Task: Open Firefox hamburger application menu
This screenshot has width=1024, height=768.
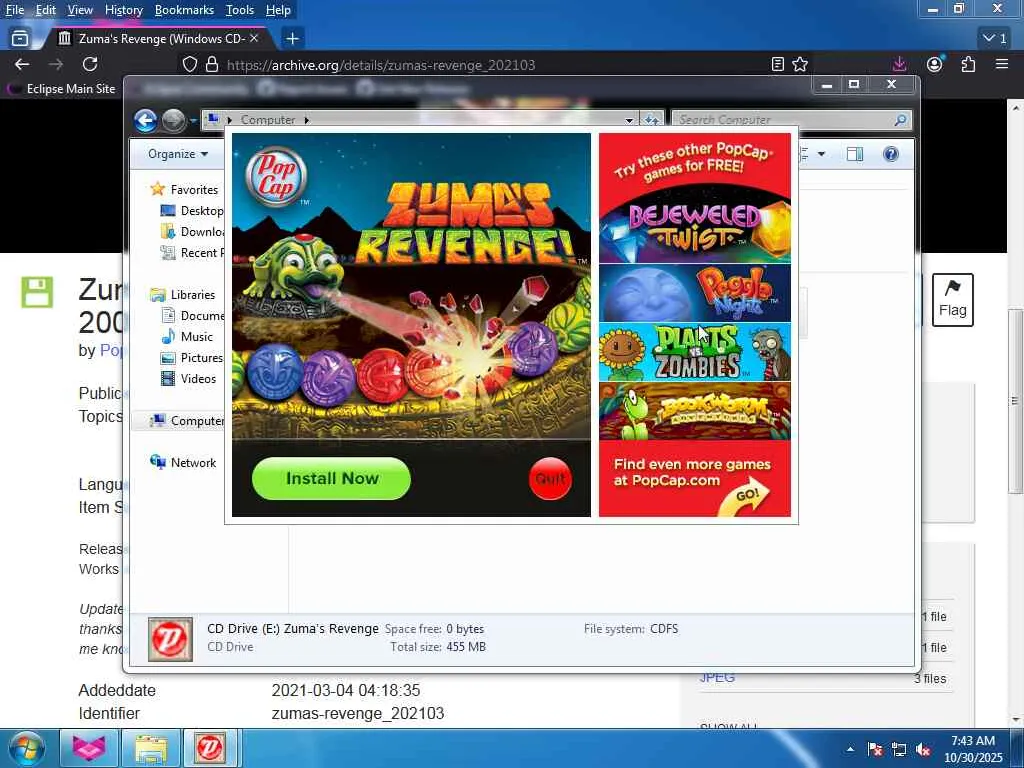Action: coord(1002,64)
